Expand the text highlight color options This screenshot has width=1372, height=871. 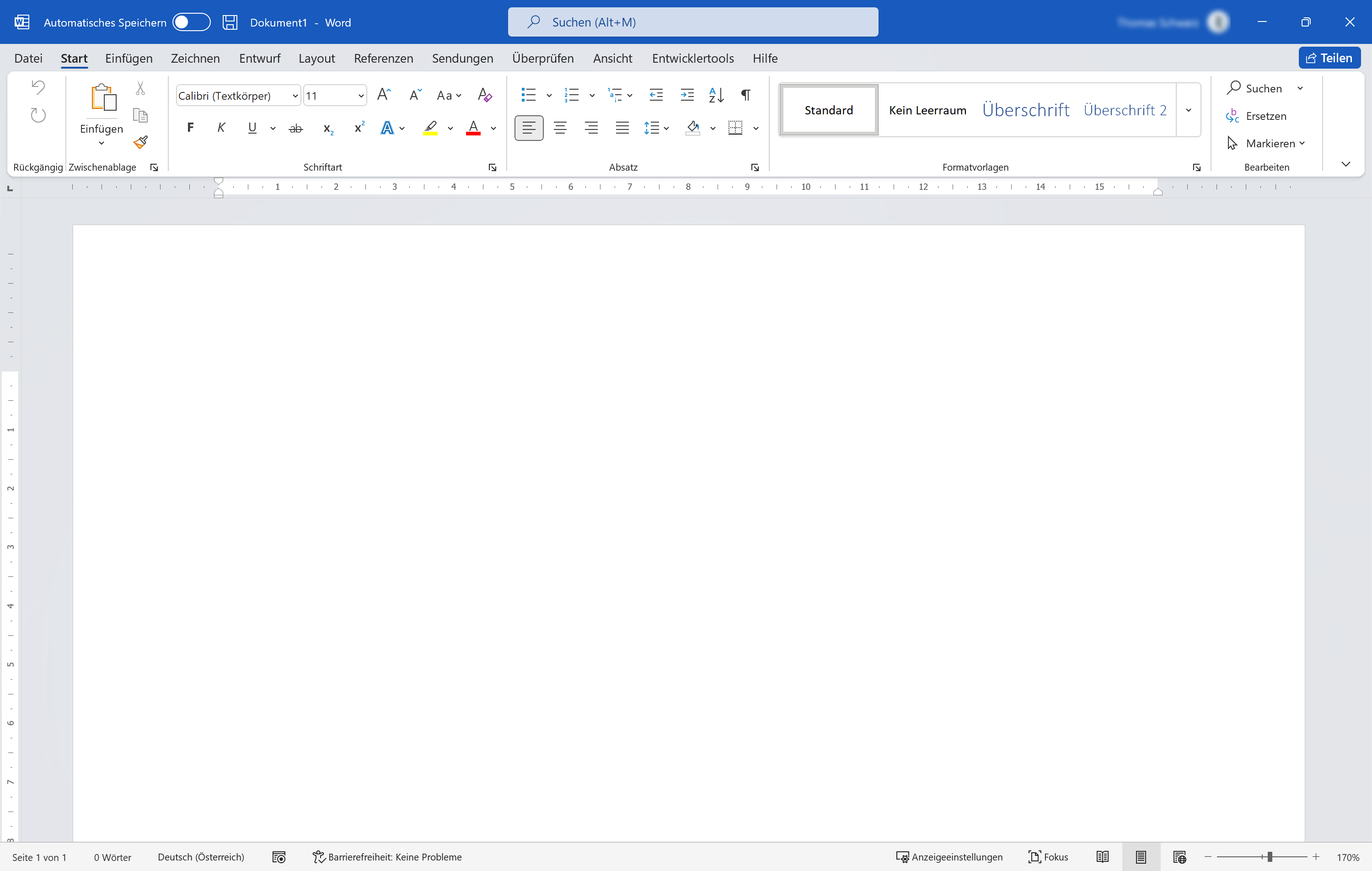point(450,128)
